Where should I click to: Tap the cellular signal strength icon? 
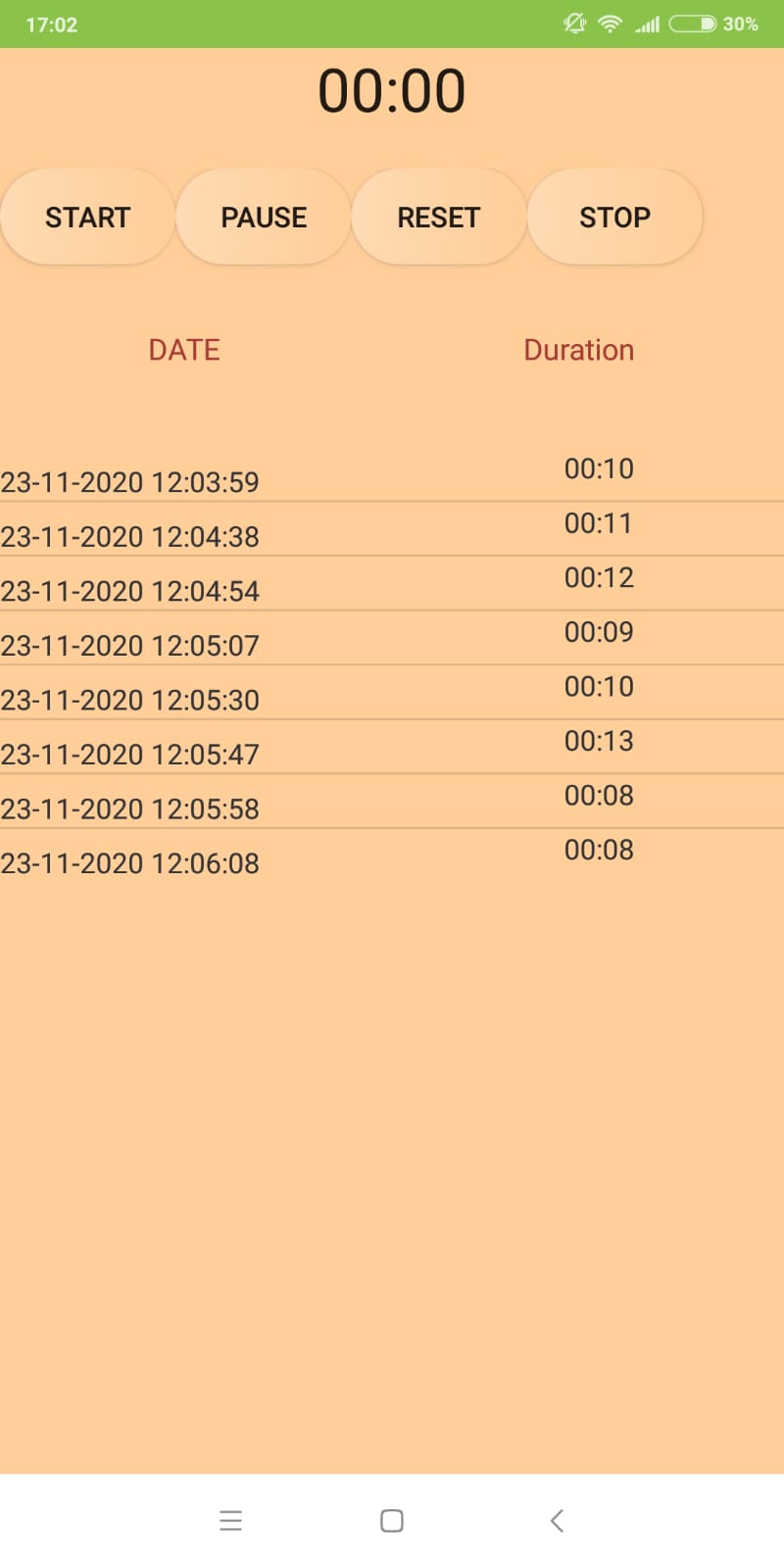[647, 24]
